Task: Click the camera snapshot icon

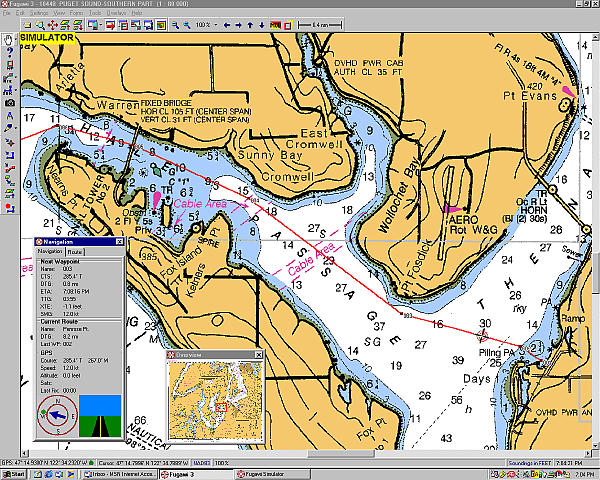Action: click(10, 103)
